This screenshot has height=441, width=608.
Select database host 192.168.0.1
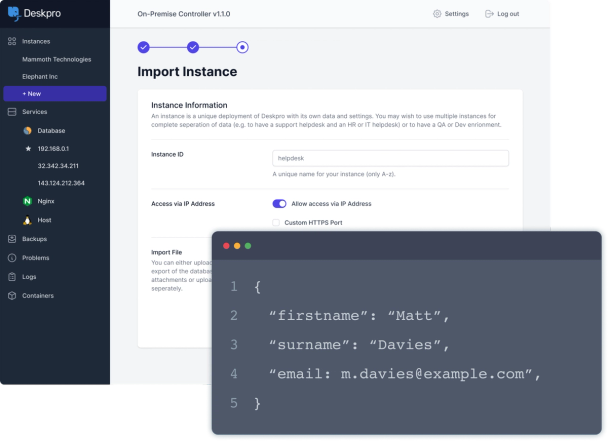tap(53, 149)
